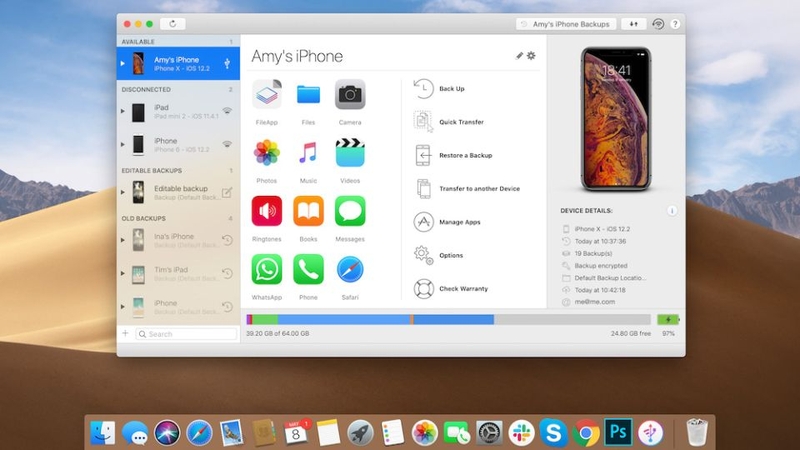Open Manage Apps

[x=447, y=222]
